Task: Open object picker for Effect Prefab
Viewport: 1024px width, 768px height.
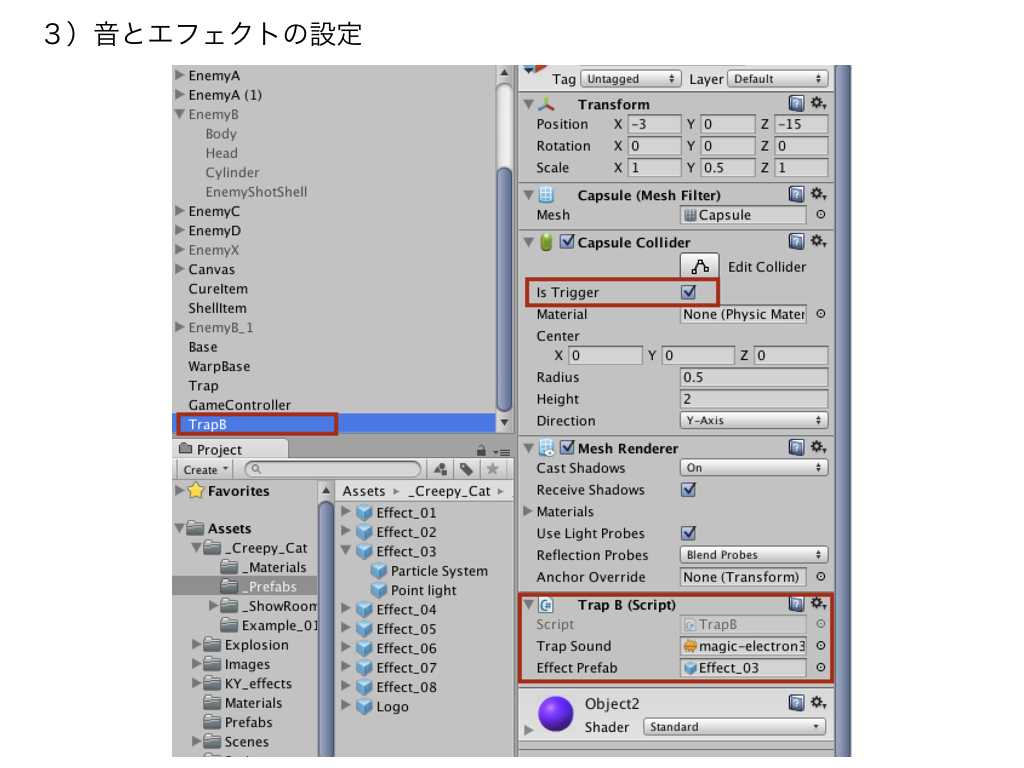Action: coord(821,667)
